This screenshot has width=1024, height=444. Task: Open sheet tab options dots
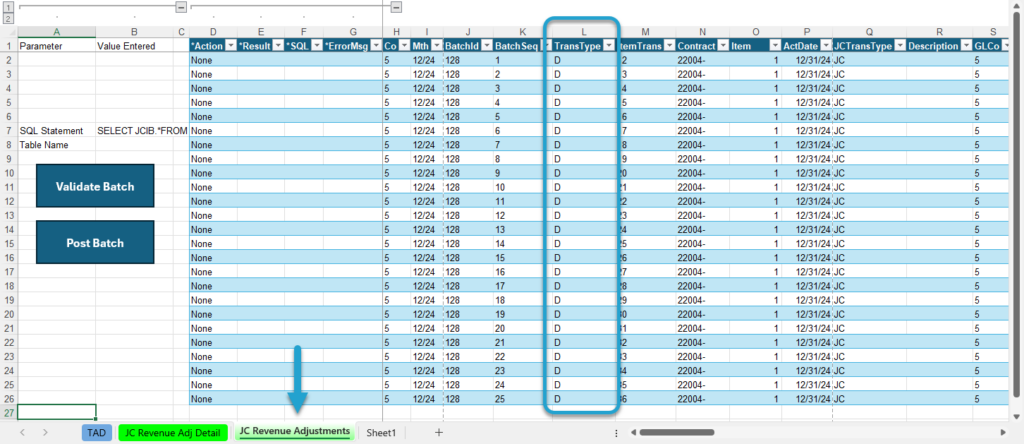[x=616, y=432]
